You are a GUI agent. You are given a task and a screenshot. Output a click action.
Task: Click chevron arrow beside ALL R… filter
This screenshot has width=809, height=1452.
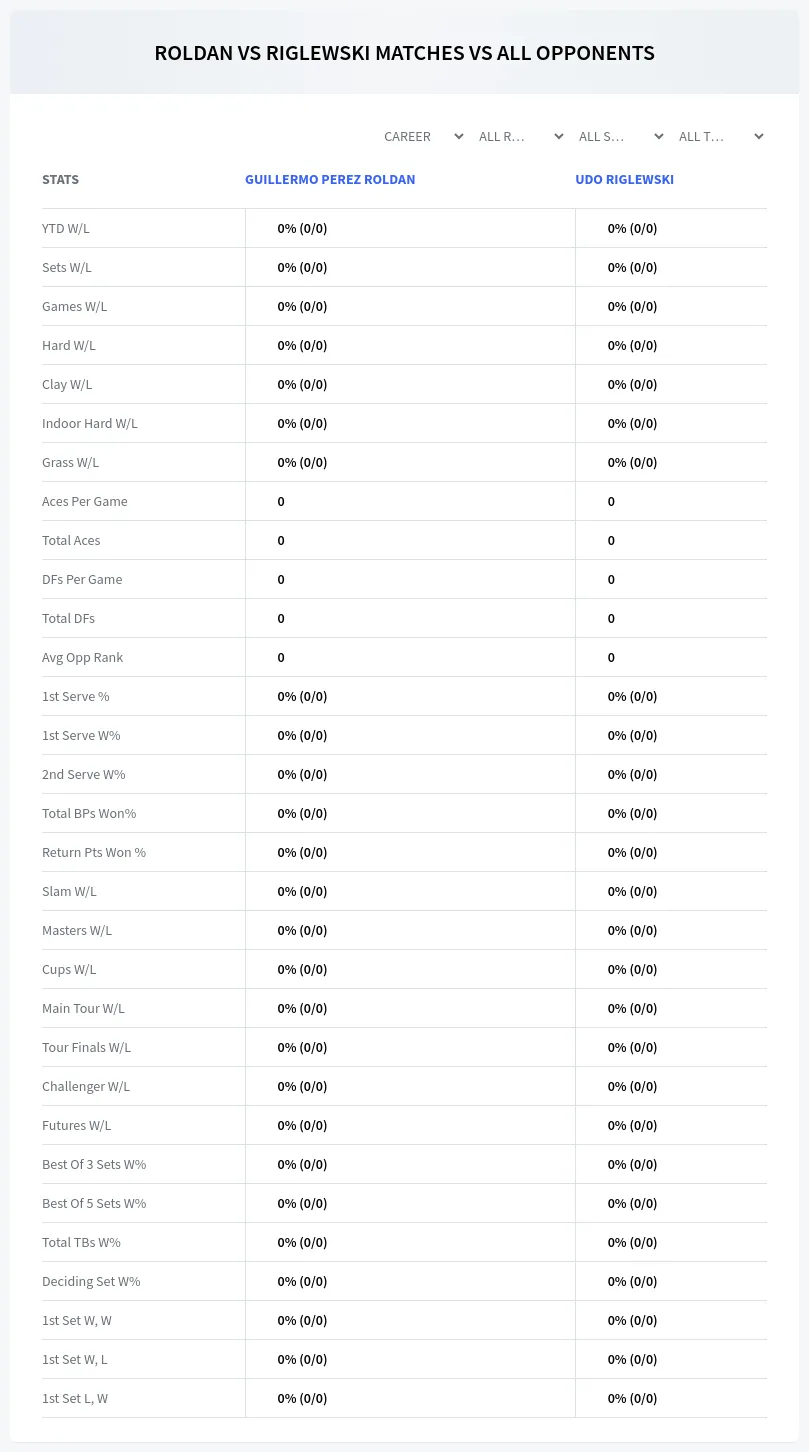tap(558, 136)
